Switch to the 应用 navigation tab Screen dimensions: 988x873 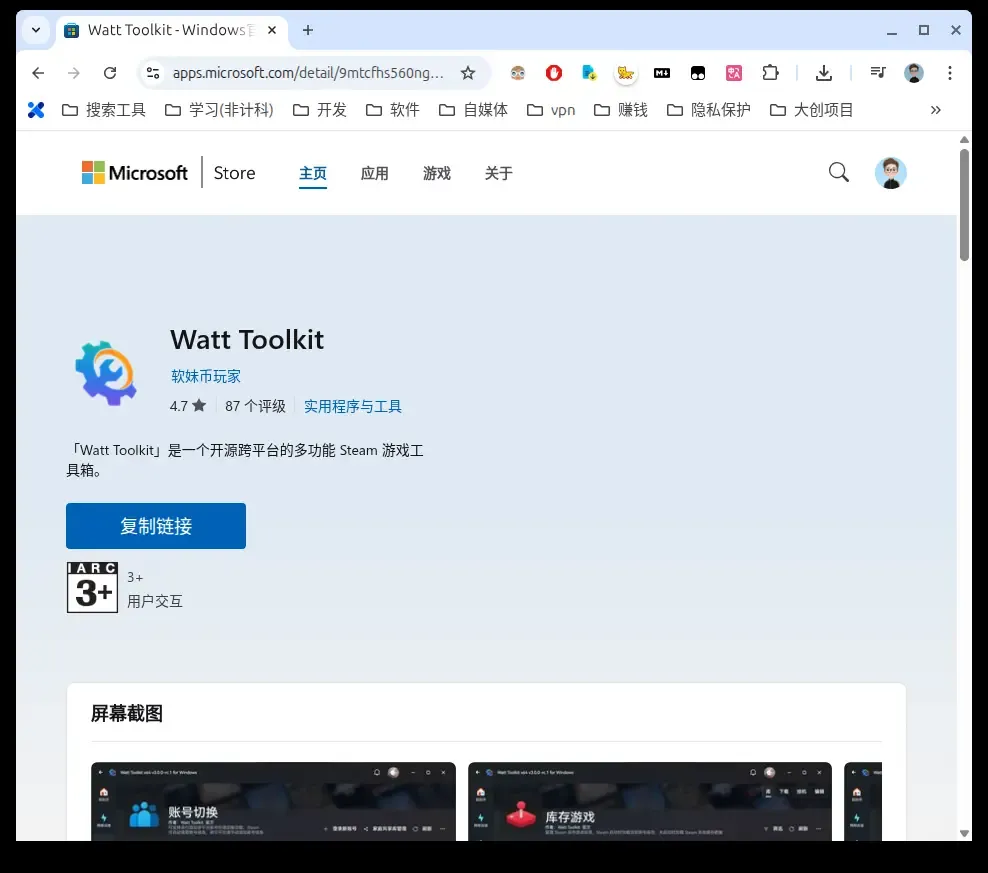coord(375,172)
